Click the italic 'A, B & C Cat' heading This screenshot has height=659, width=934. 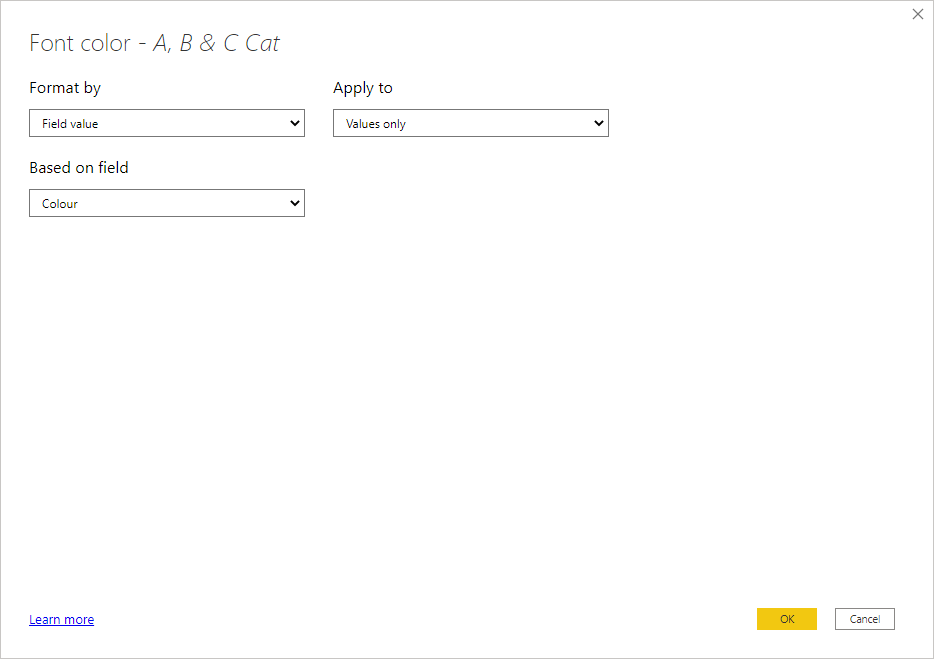pyautogui.click(x=216, y=43)
